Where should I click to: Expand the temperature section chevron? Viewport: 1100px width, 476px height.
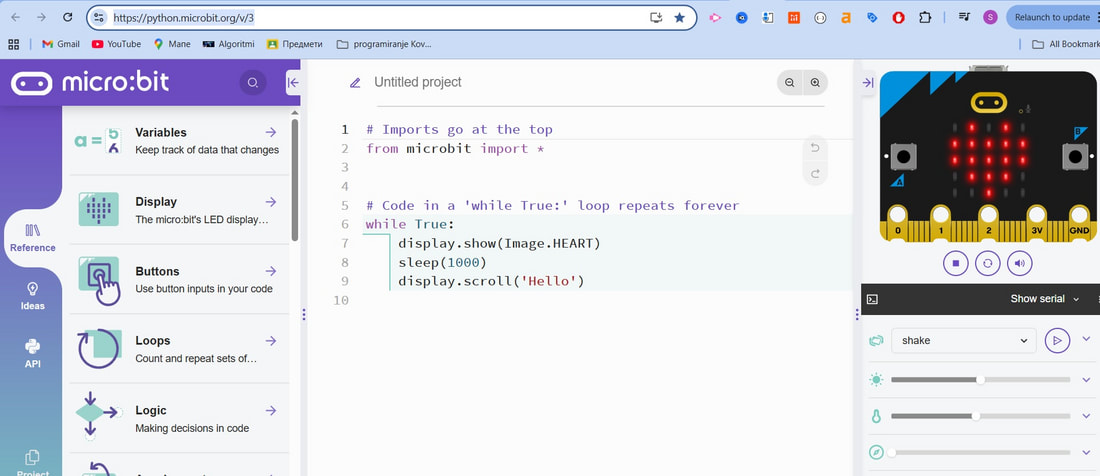click(x=1087, y=416)
